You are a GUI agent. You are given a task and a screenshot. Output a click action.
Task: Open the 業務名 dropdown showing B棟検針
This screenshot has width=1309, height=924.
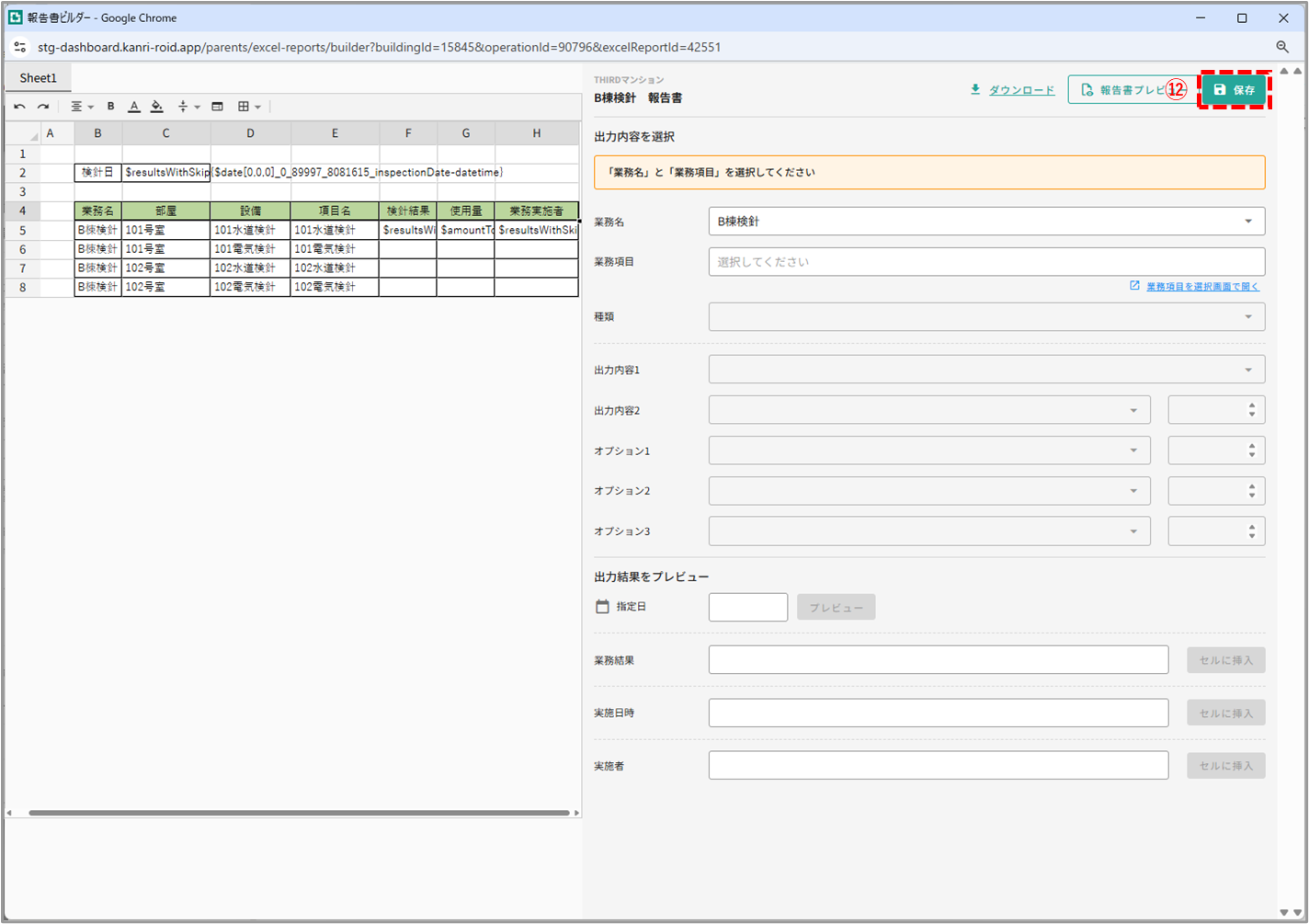986,222
